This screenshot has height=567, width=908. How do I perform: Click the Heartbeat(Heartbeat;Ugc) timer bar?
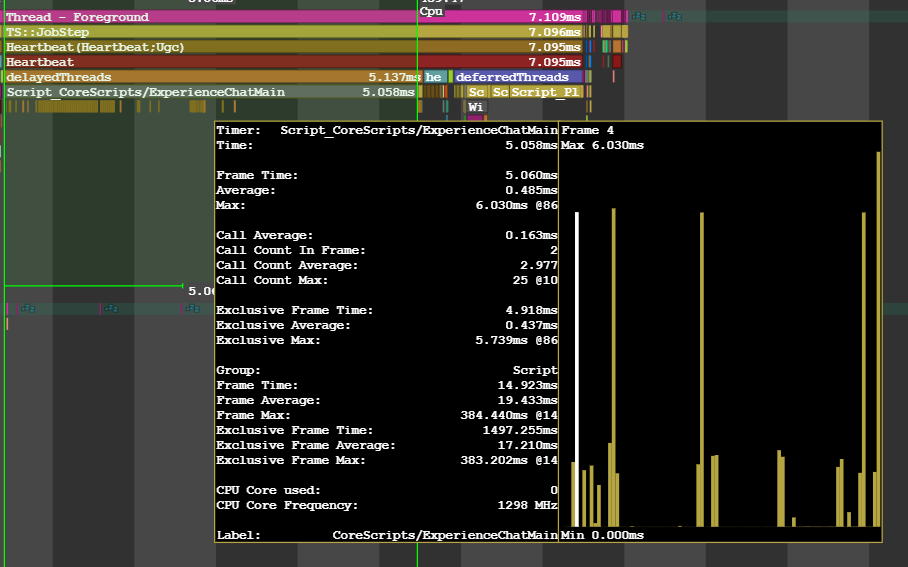[x=294, y=47]
